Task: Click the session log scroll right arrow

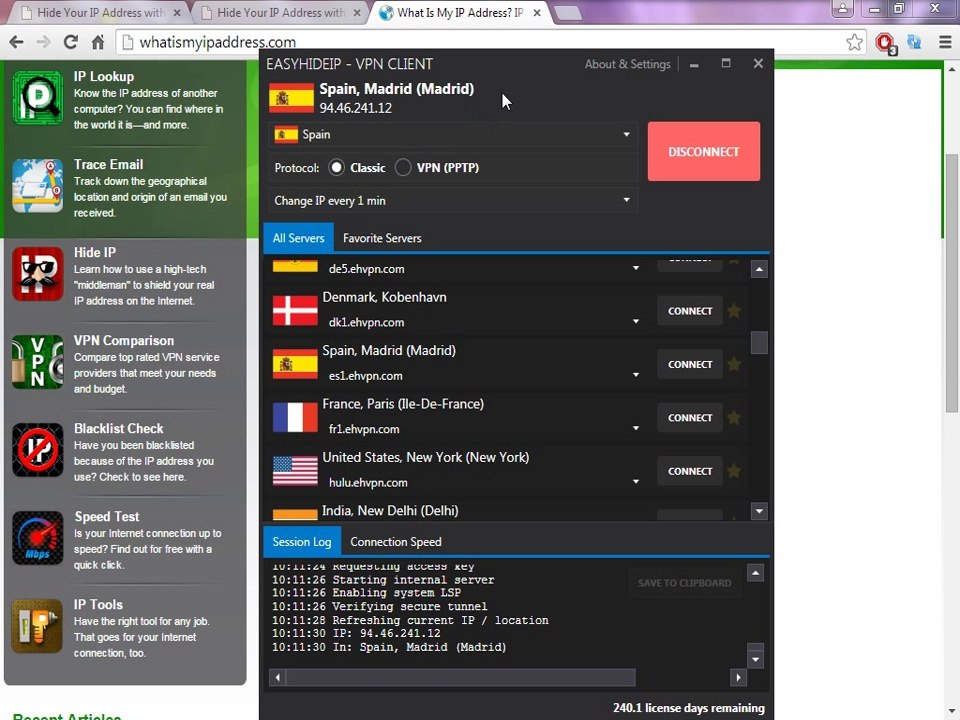Action: click(x=738, y=677)
